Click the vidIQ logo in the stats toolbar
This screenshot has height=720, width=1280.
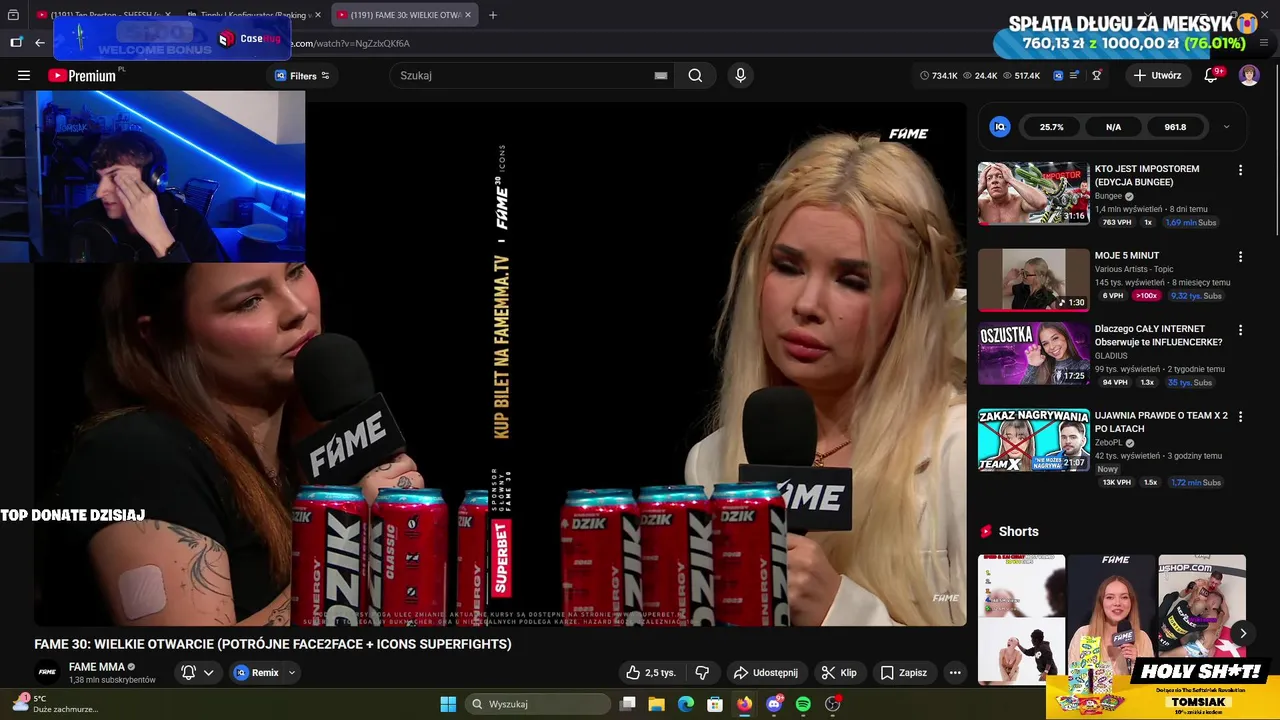pos(1058,75)
